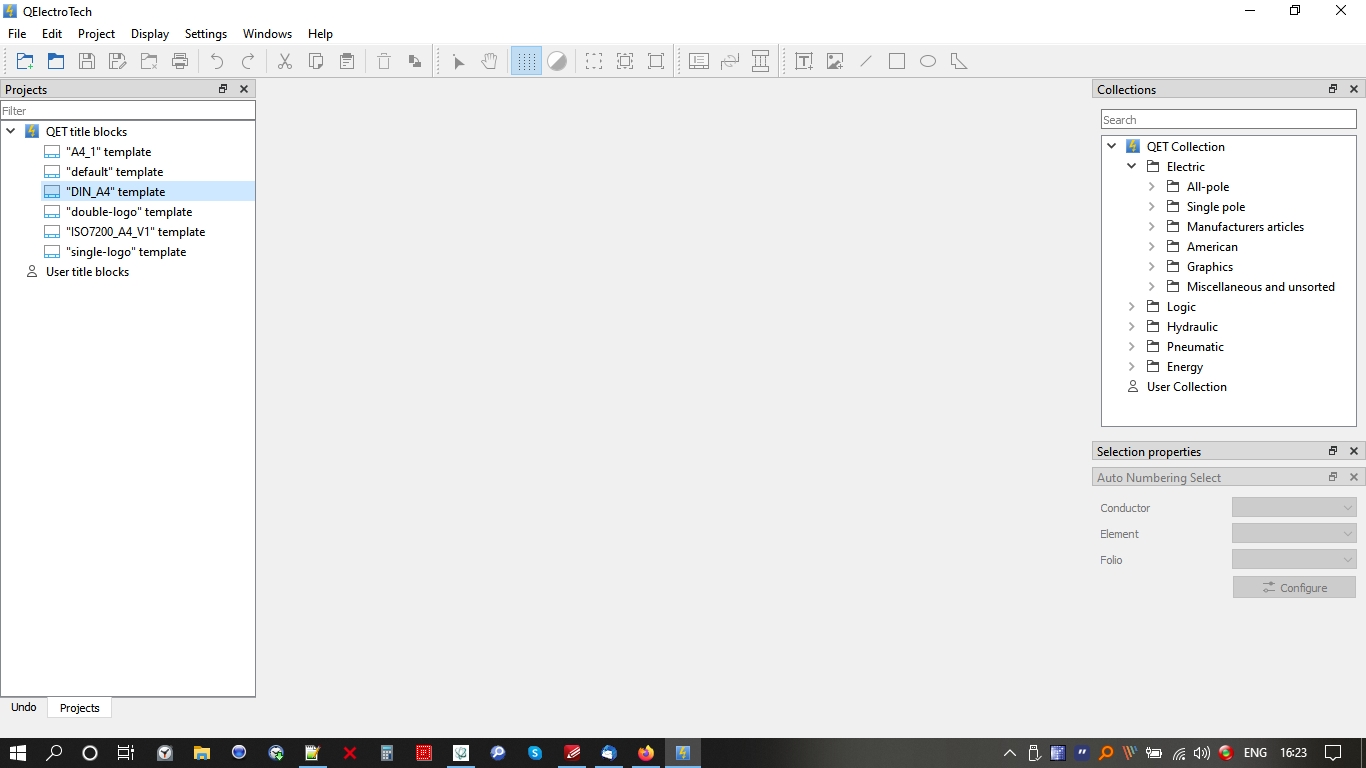This screenshot has width=1366, height=768.
Task: Open the File menu
Action: (x=17, y=33)
